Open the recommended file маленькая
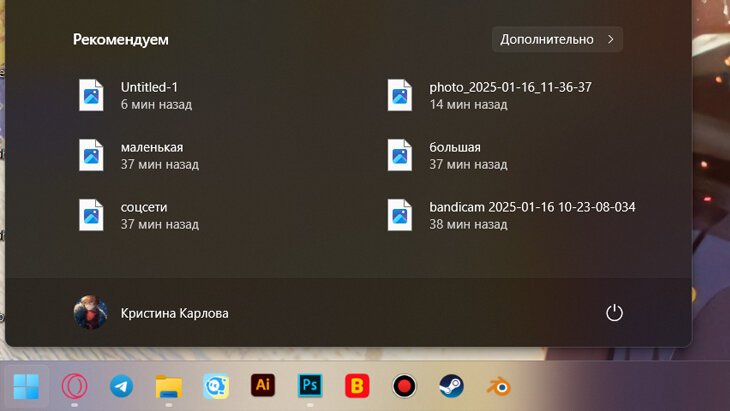The height and width of the screenshot is (411, 730). (x=150, y=155)
